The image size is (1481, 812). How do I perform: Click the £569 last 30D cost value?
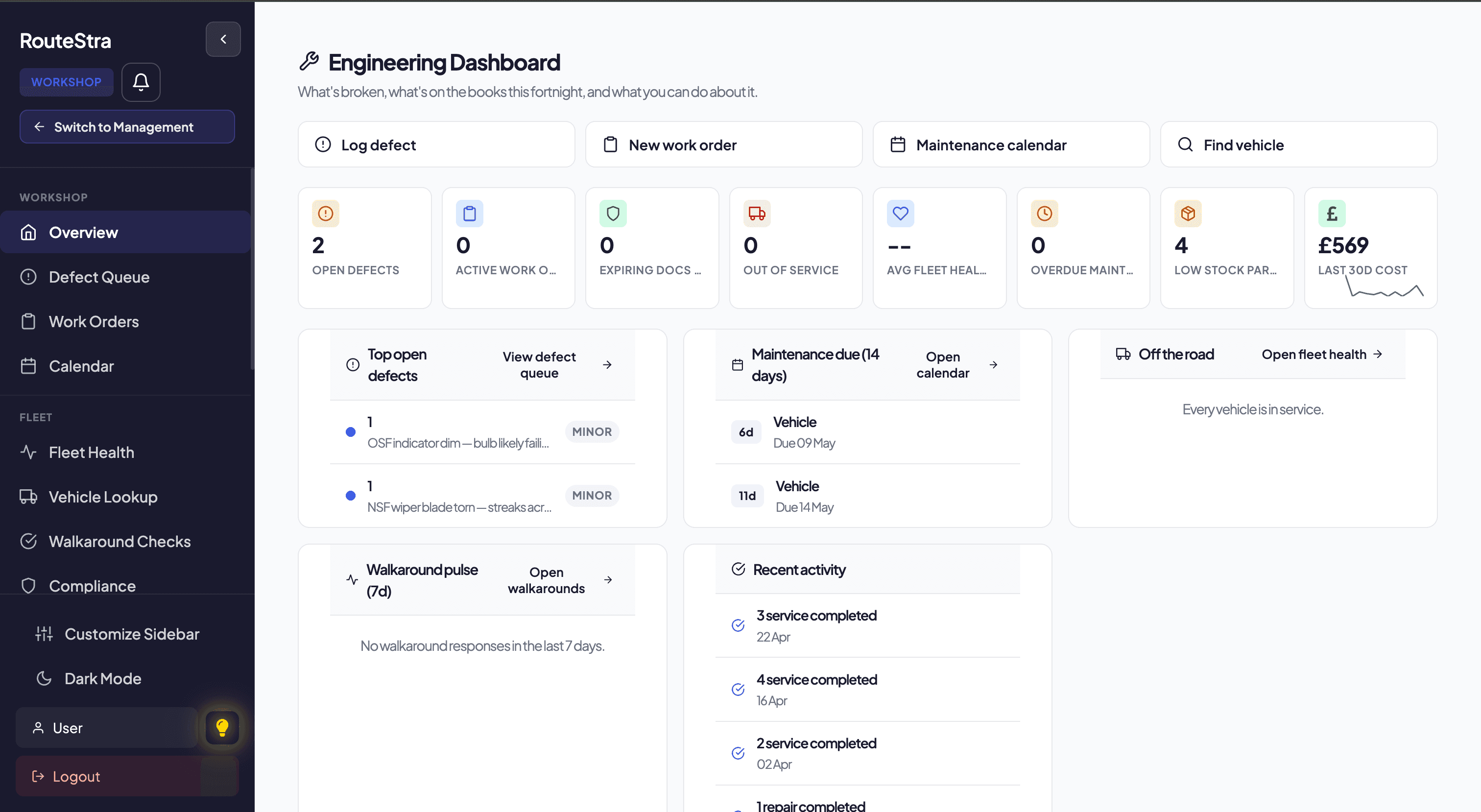(x=1343, y=245)
